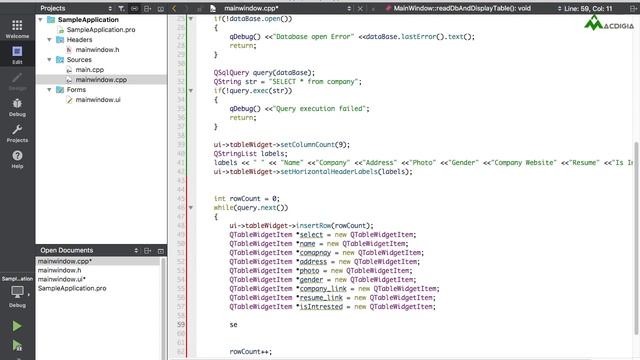The width and height of the screenshot is (640, 360).
Task: Open the mainwindow.cpp file selector dropdown
Action: tap(349, 8)
